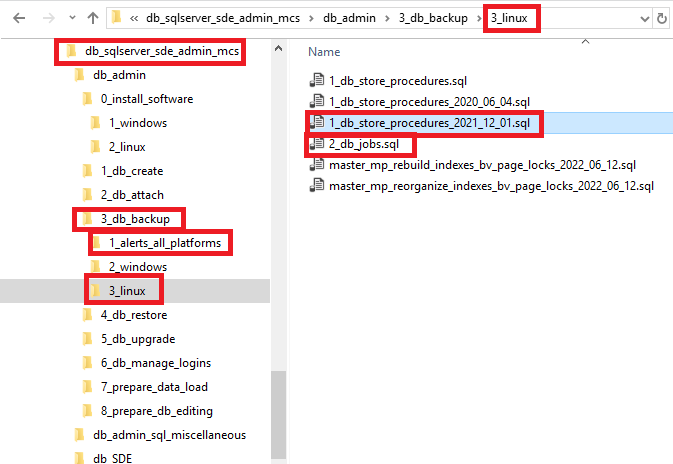
Task: Click SQL file icon of 1_db_store_procedures_2021_12_01.sql
Action: (317, 122)
